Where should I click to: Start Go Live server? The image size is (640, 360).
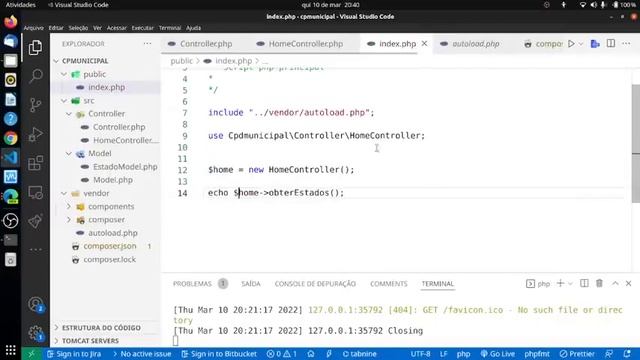coord(498,354)
